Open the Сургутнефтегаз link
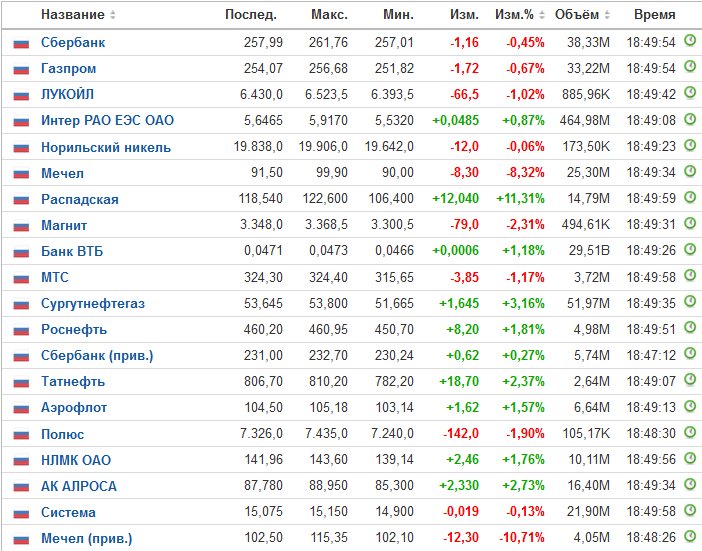The image size is (702, 551). coord(93,303)
